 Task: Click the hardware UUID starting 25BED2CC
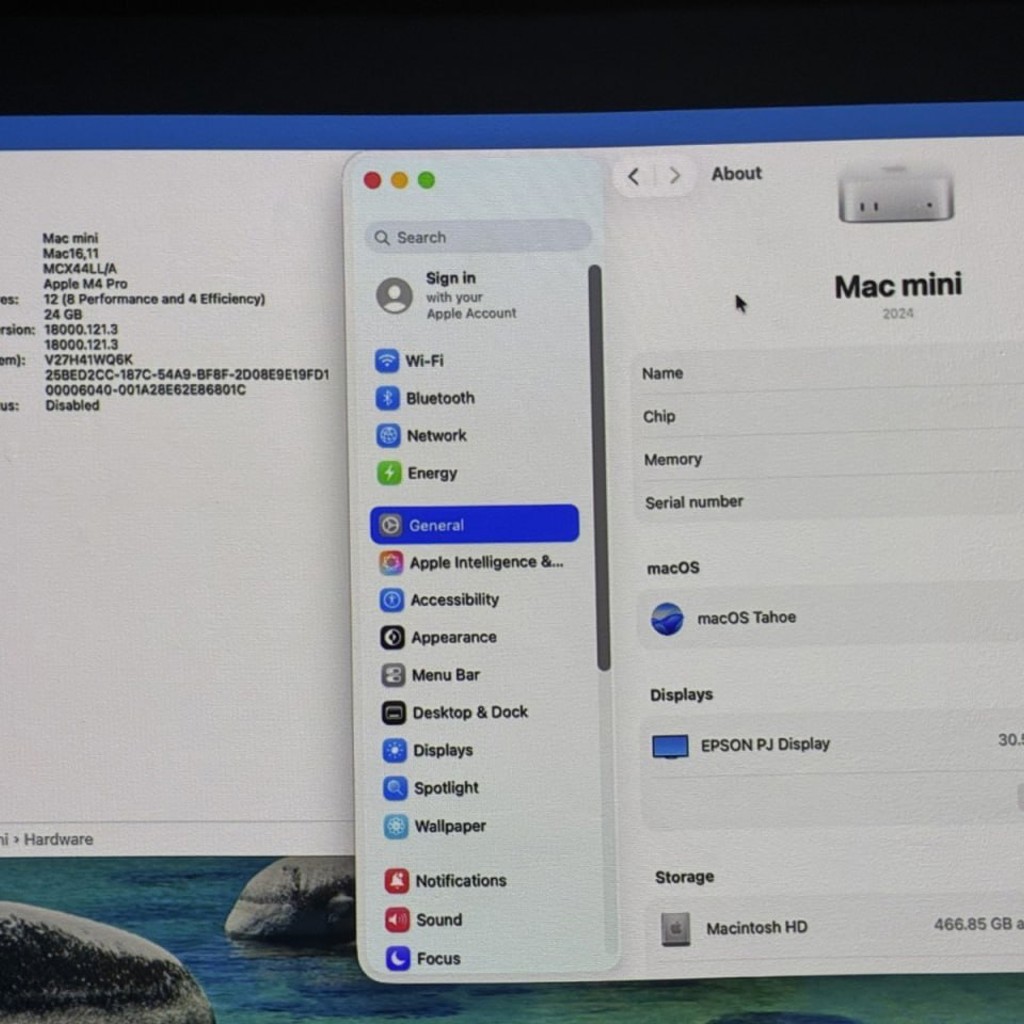click(187, 375)
